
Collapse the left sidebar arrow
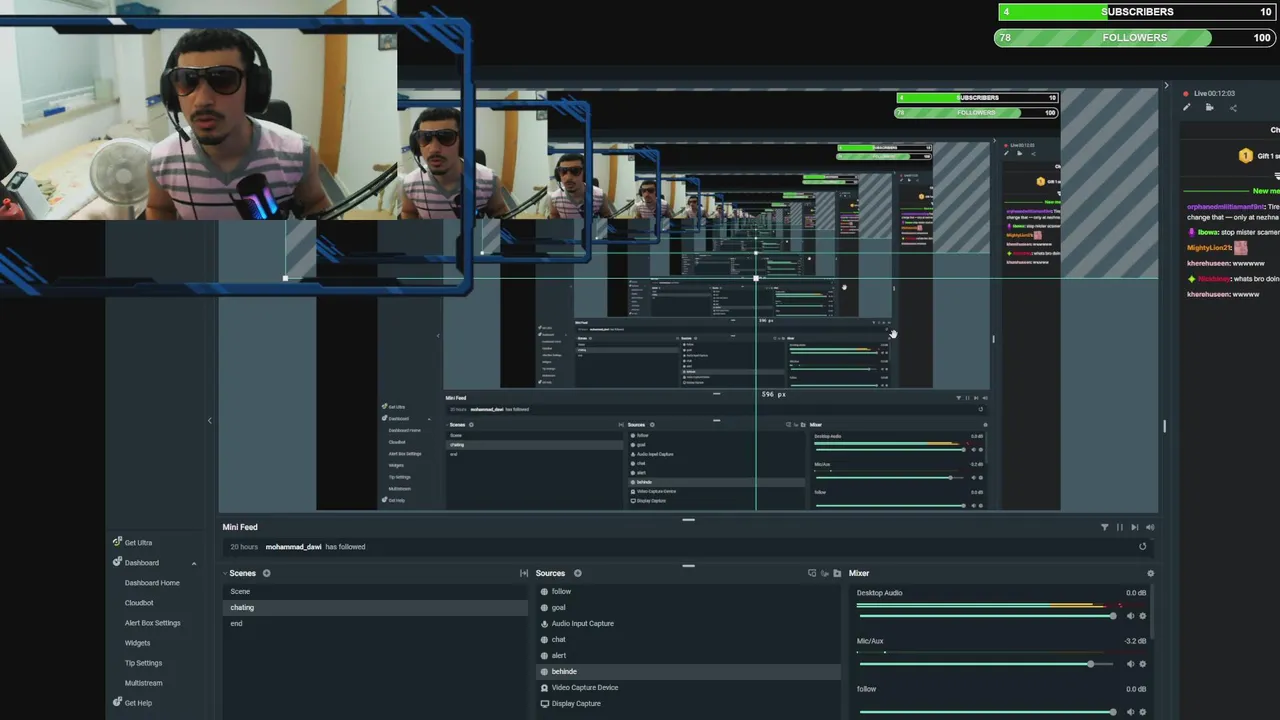[209, 421]
